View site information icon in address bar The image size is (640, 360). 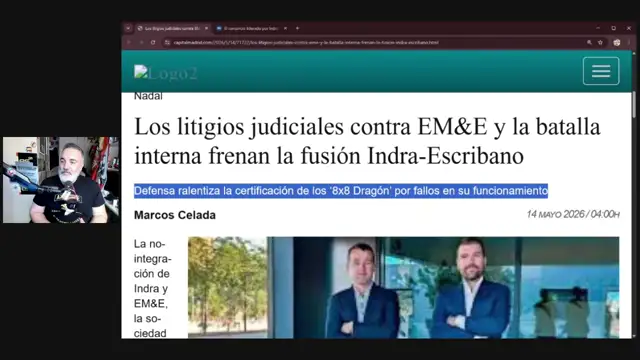(167, 42)
